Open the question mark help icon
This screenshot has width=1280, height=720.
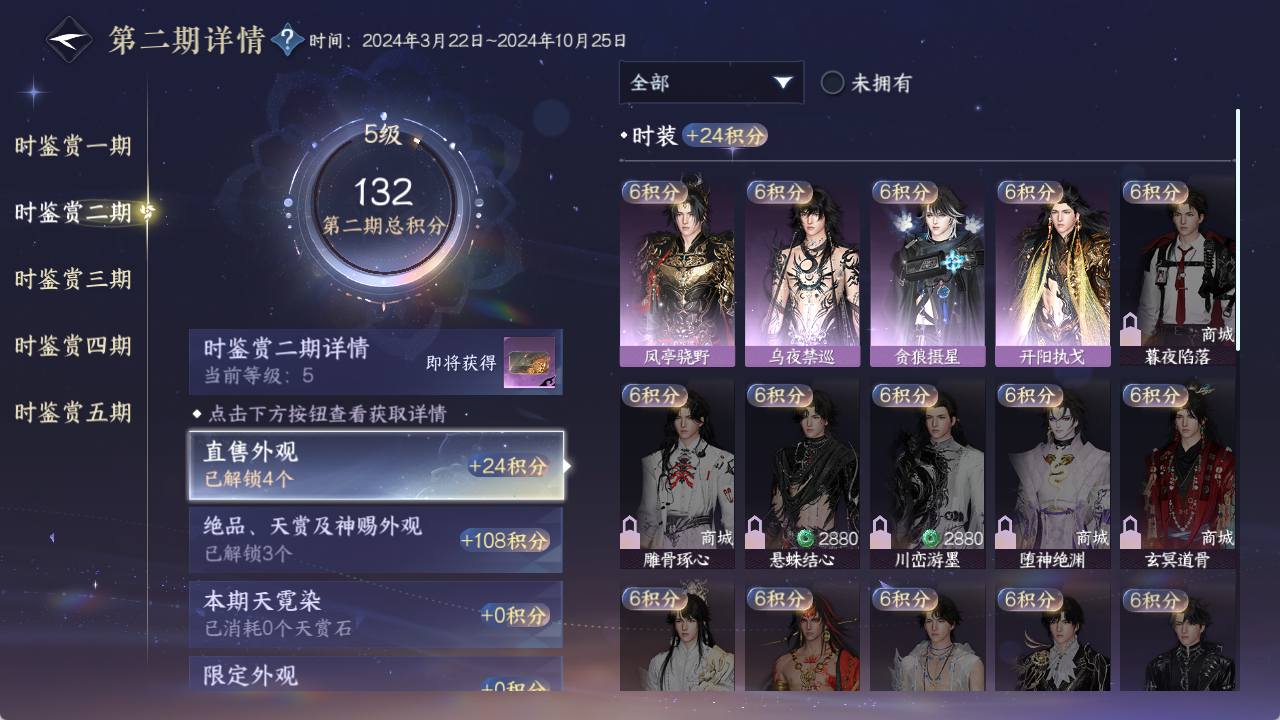pyautogui.click(x=287, y=40)
